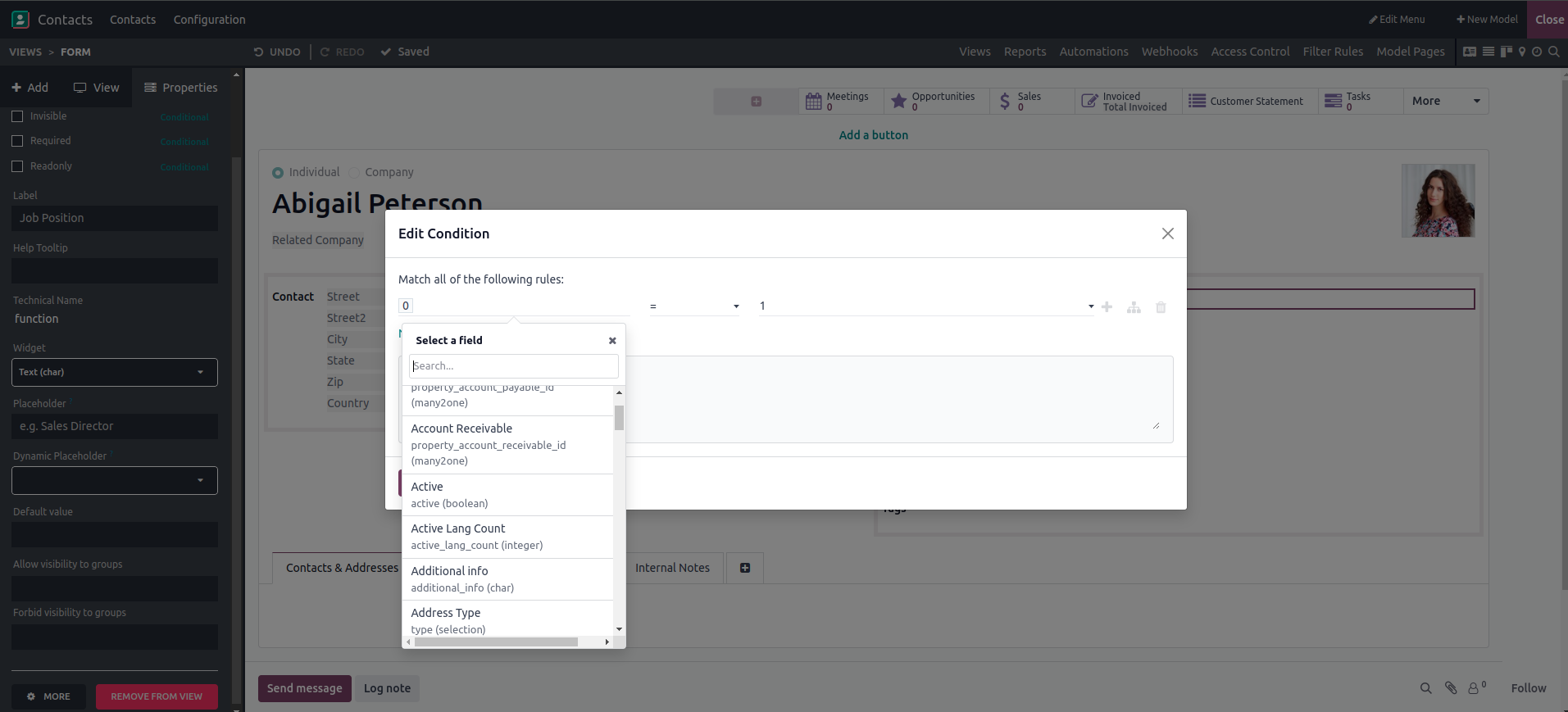Toggle the Required checkbox

(x=17, y=141)
